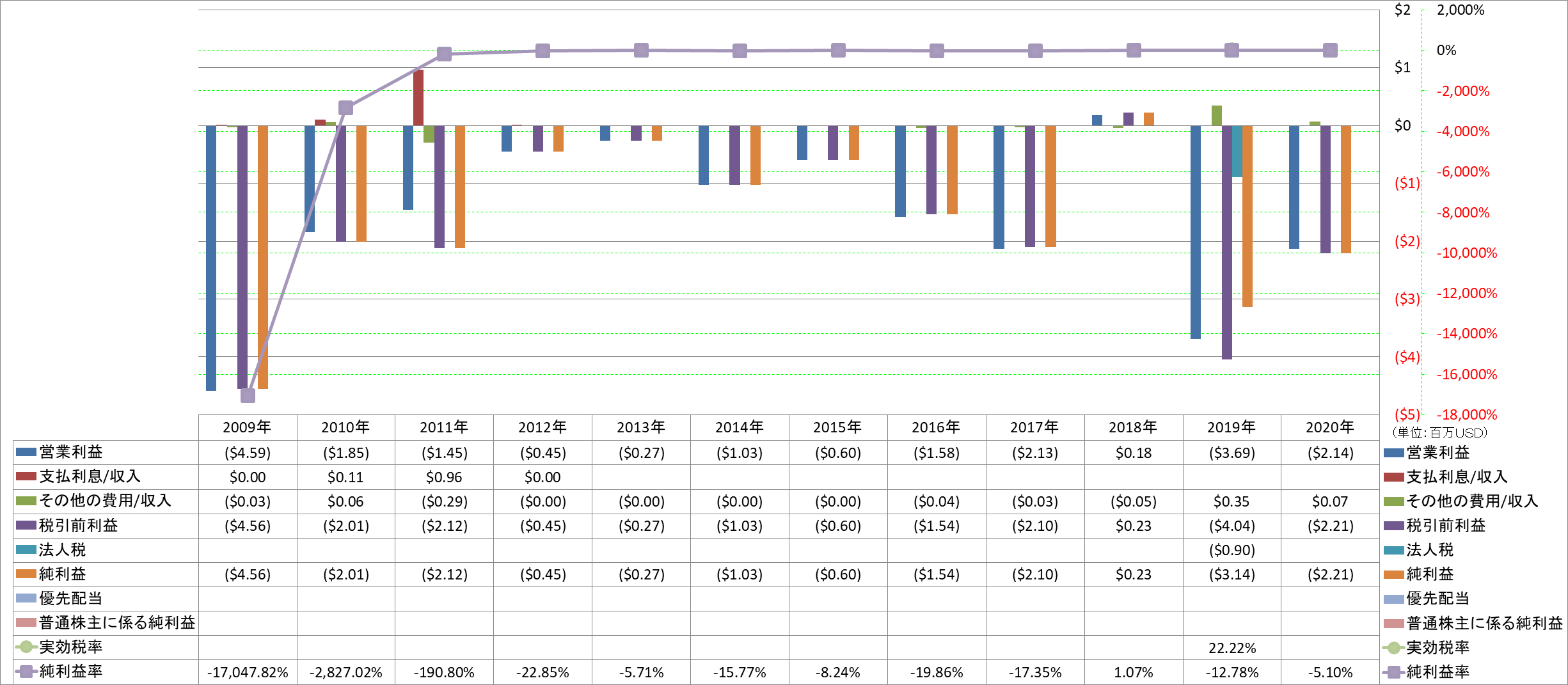Screen dimensions: 1568x685
Task: Click the 2019 net income ($3.14)
Action: (1232, 574)
